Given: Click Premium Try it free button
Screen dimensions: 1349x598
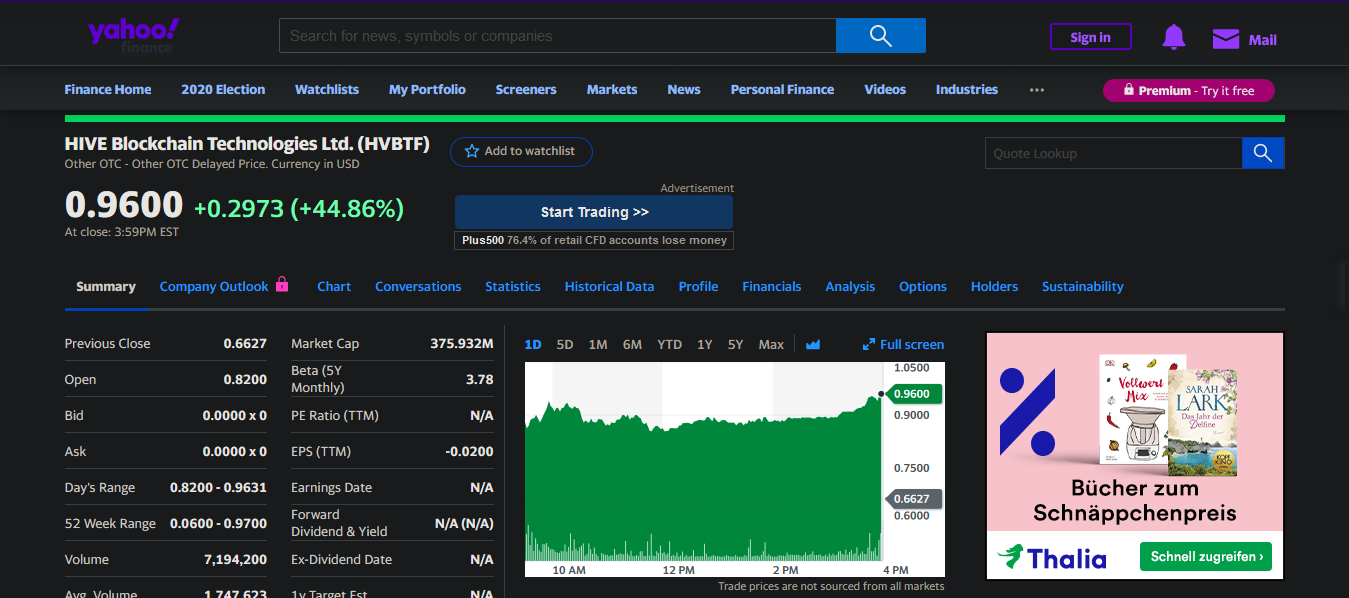Looking at the screenshot, I should click(x=1188, y=91).
